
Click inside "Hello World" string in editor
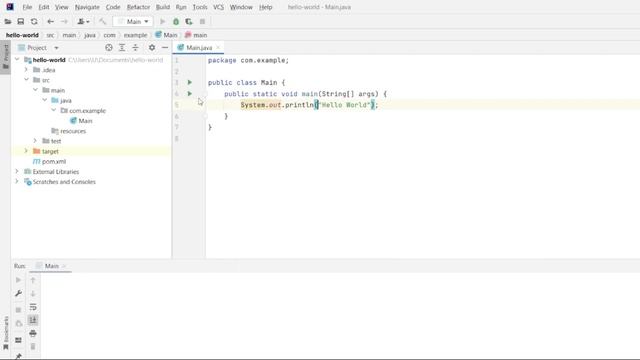tap(345, 105)
